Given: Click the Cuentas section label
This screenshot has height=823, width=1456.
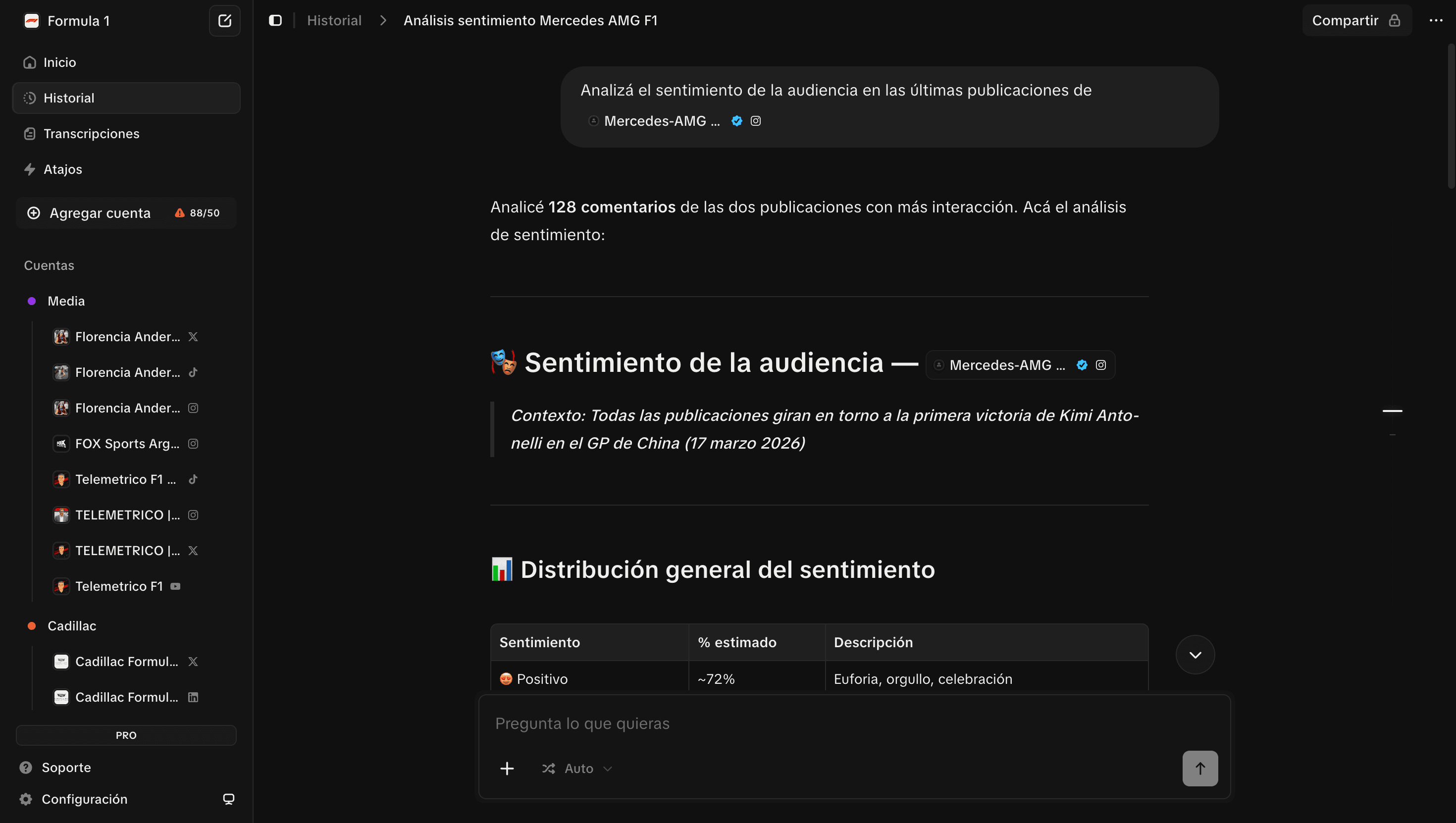Looking at the screenshot, I should click(x=49, y=265).
